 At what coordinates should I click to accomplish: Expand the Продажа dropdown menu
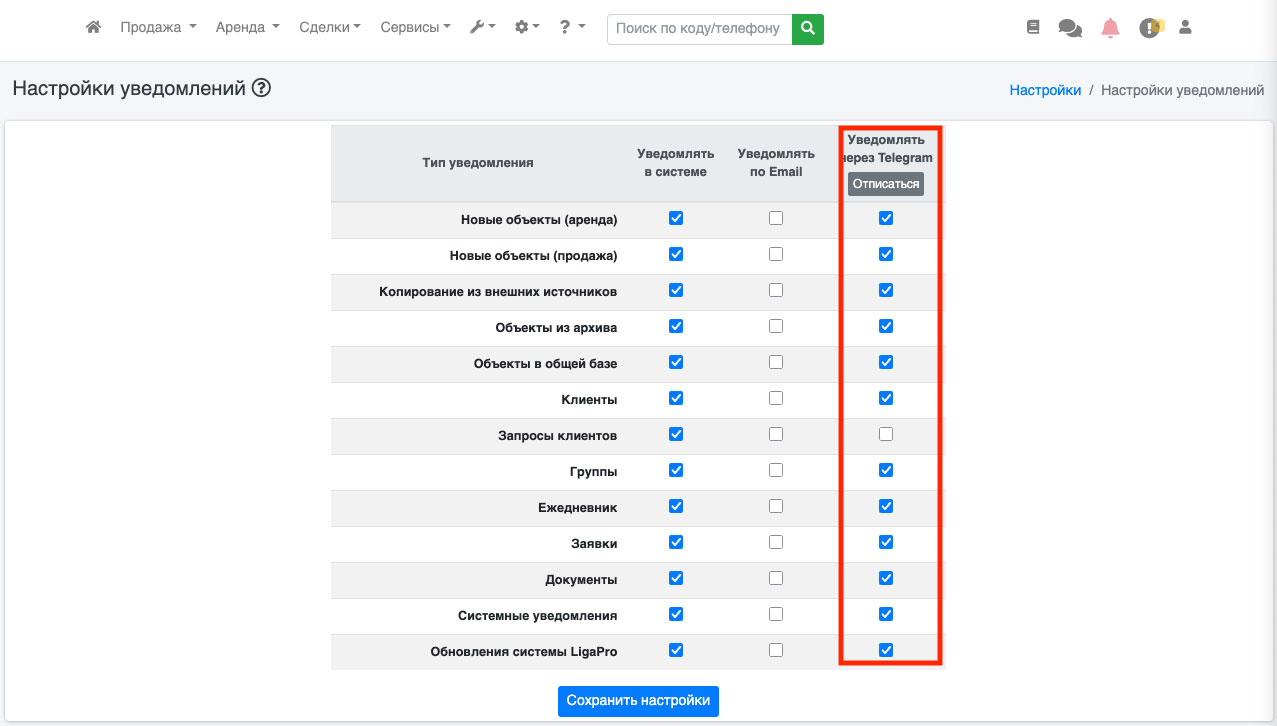[x=158, y=28]
